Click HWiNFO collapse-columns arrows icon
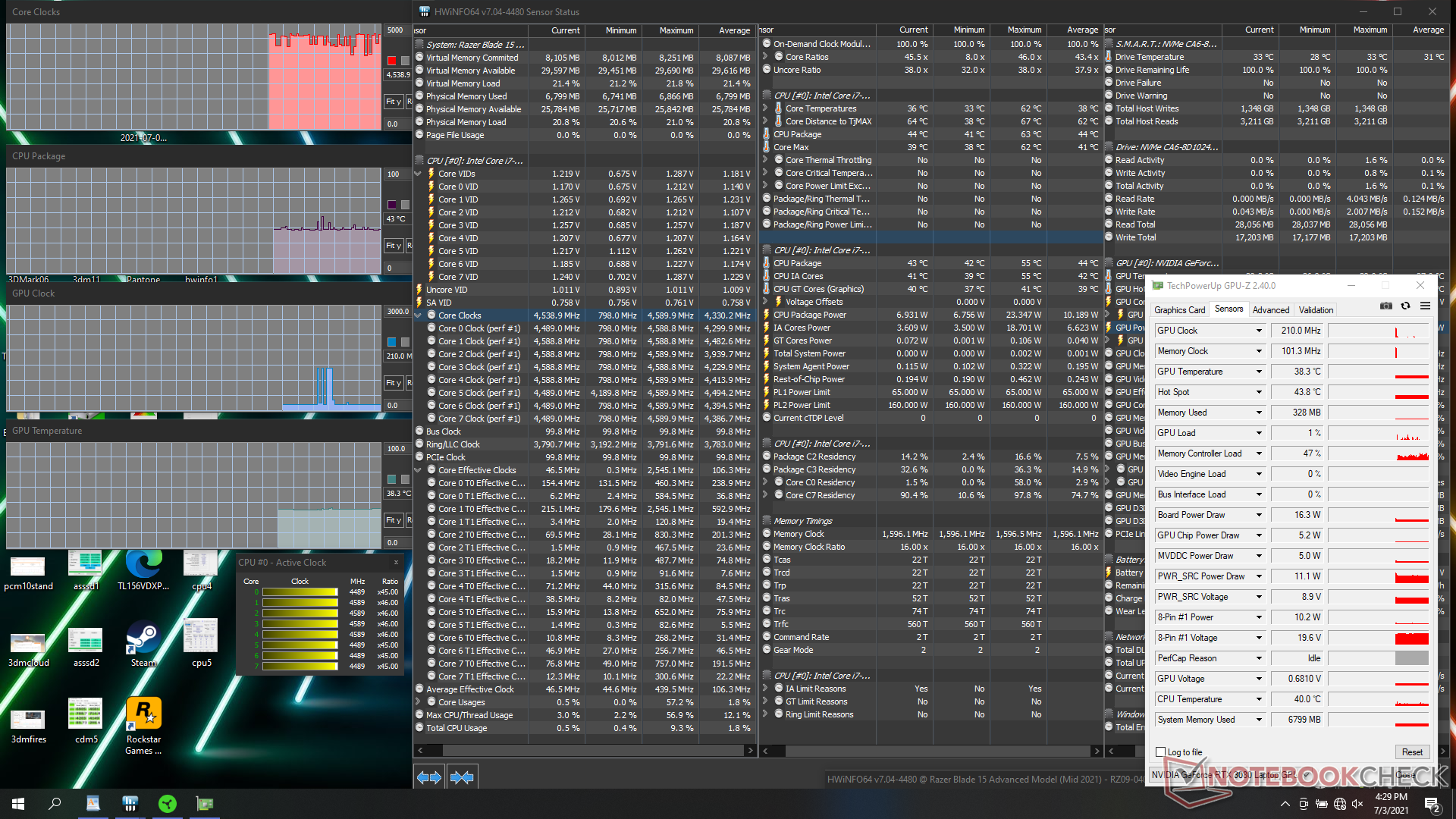Viewport: 1456px width, 819px height. coord(462,777)
